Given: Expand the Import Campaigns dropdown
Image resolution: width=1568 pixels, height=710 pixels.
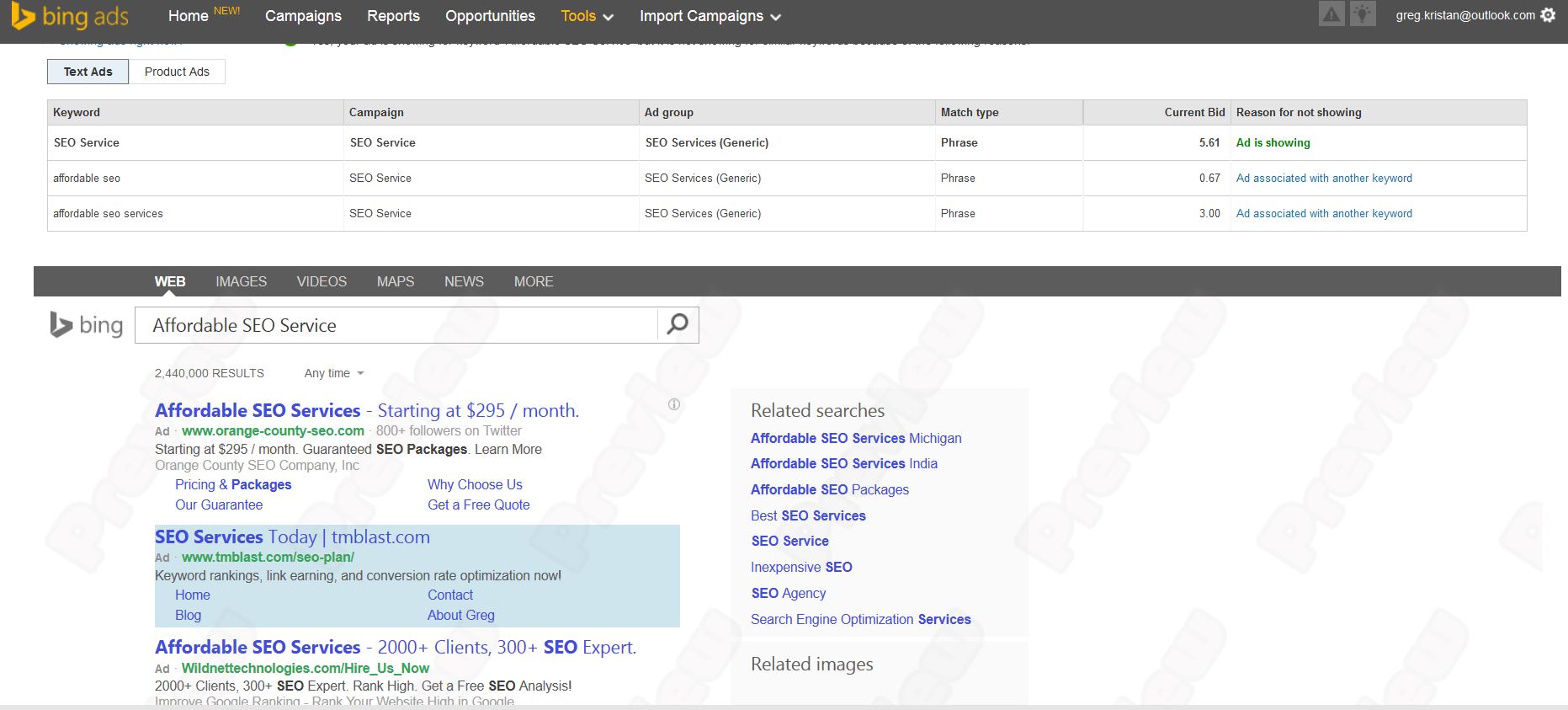Looking at the screenshot, I should (710, 16).
